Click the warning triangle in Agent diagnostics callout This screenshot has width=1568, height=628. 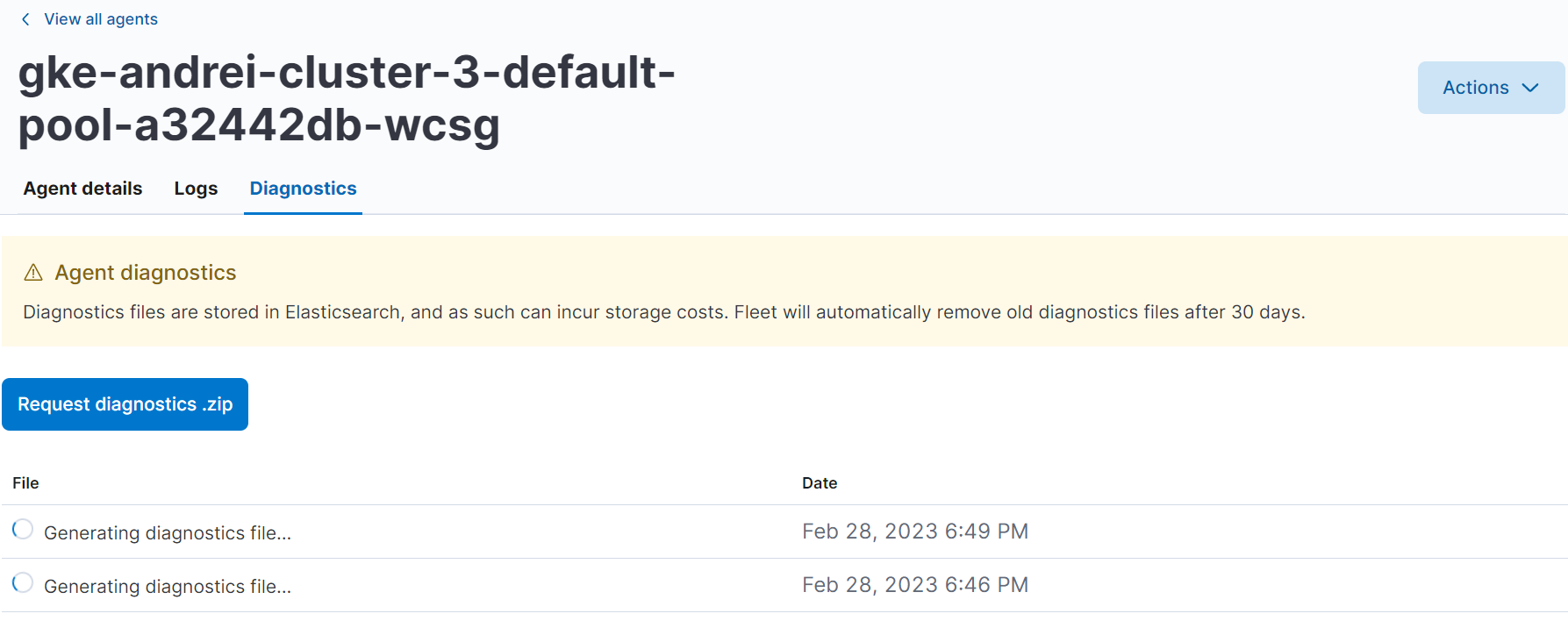pos(32,272)
